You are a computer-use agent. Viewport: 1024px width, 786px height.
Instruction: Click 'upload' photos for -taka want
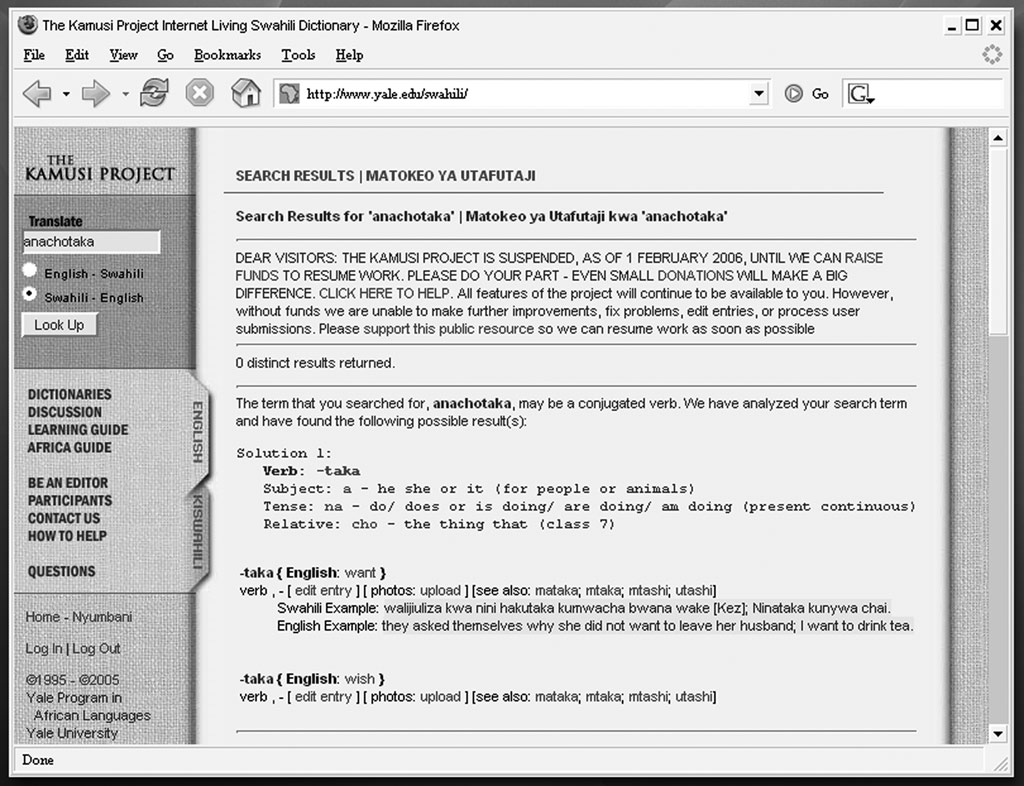tap(440, 590)
